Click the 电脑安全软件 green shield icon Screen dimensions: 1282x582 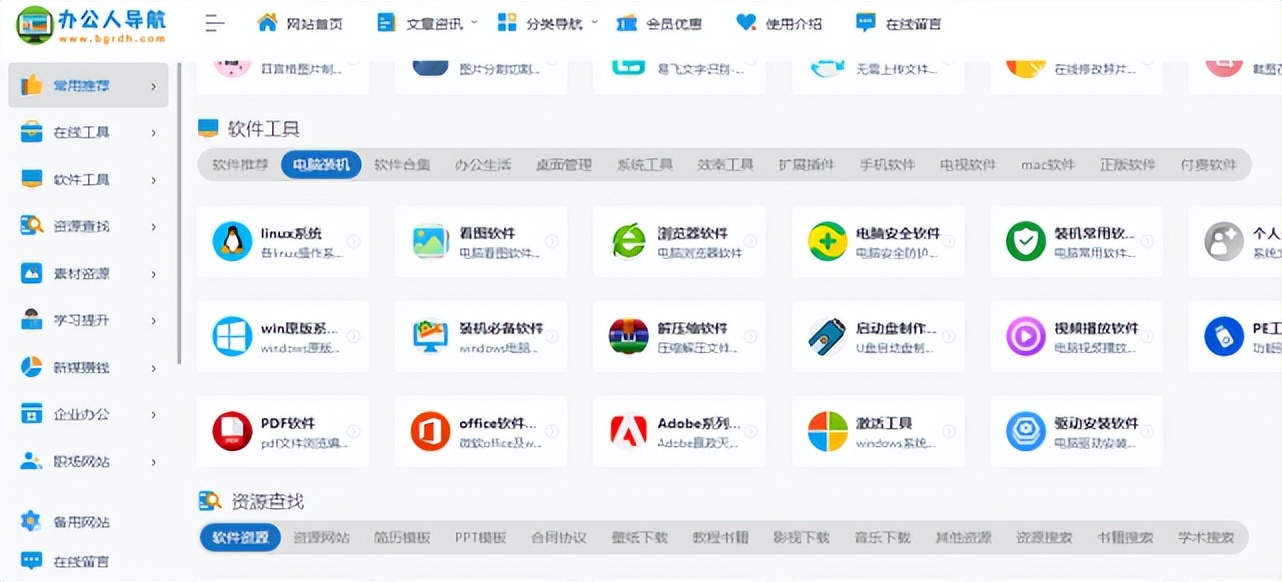[x=827, y=241]
